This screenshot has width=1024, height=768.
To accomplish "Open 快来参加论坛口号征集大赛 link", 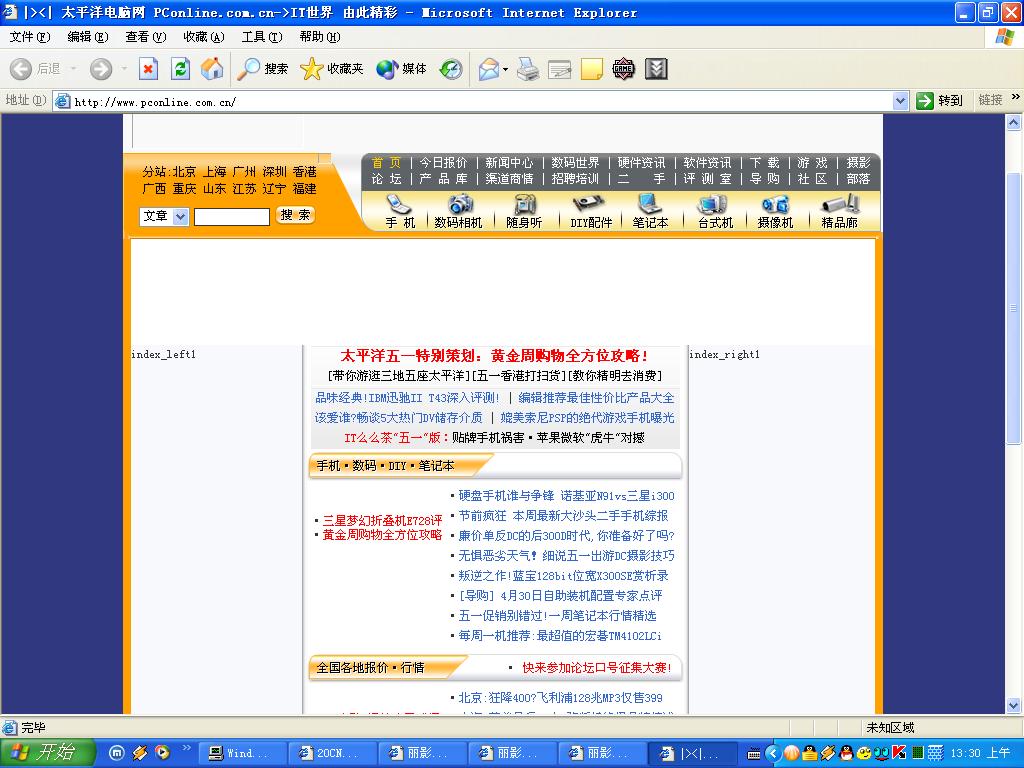I will [597, 667].
